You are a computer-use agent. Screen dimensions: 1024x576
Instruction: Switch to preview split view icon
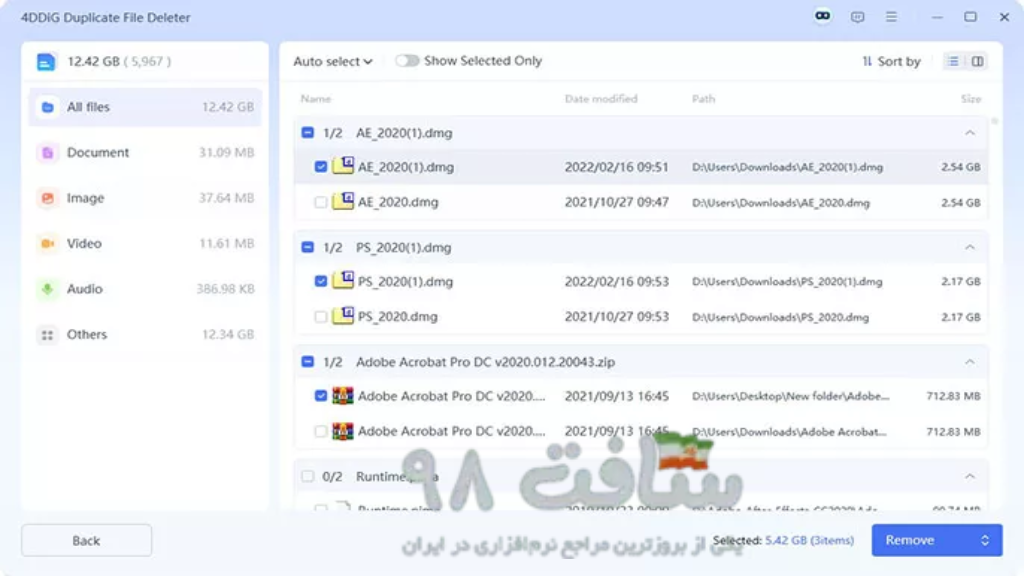pos(978,61)
